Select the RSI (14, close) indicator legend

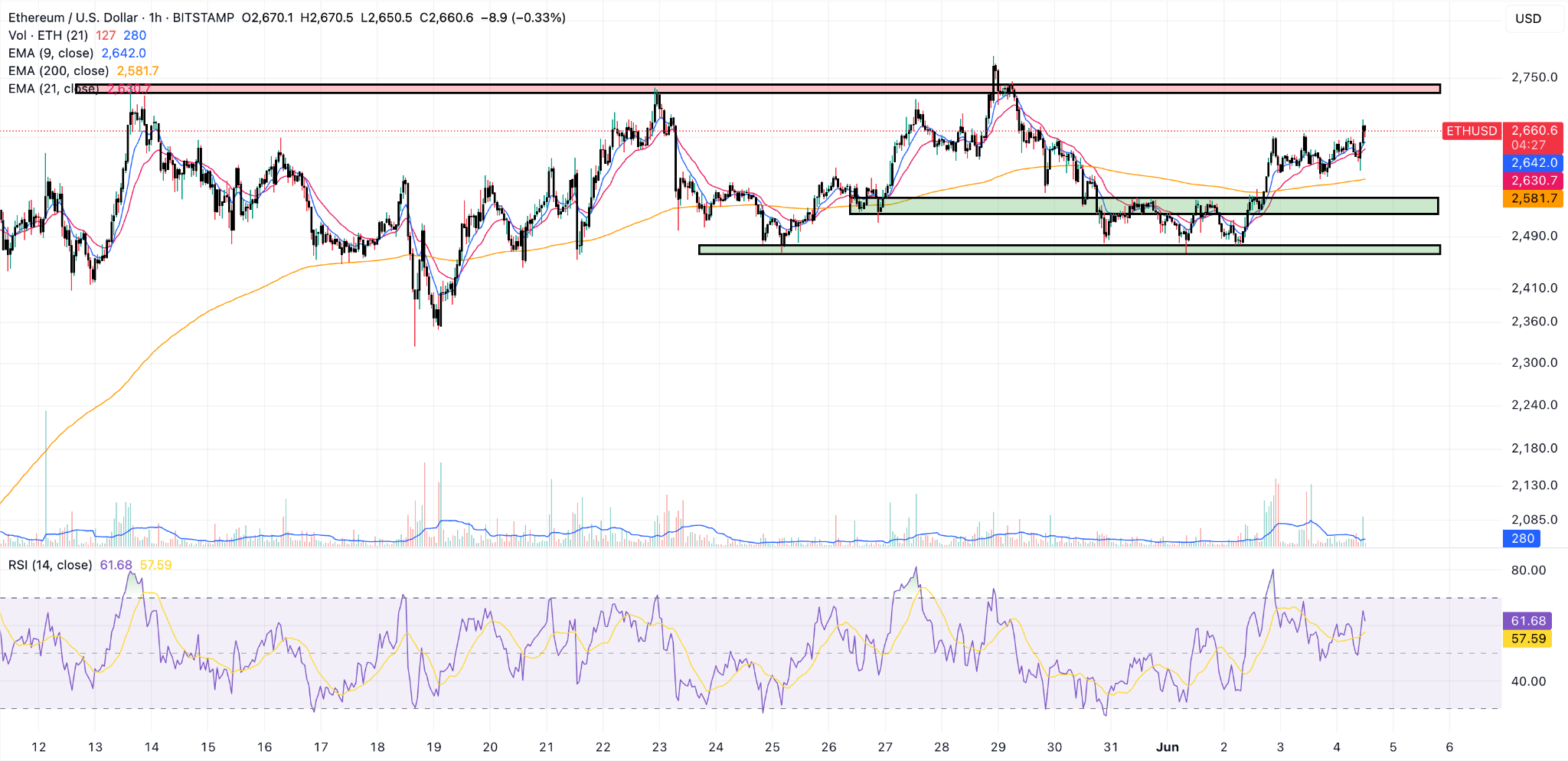[51, 565]
